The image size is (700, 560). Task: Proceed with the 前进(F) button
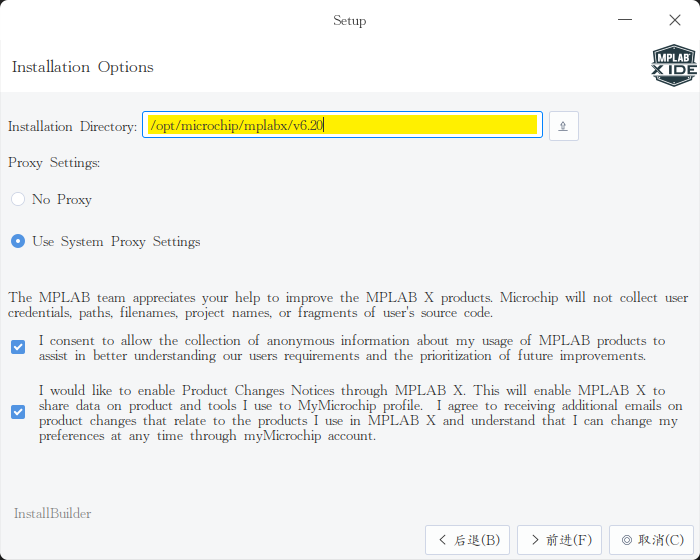tap(559, 540)
